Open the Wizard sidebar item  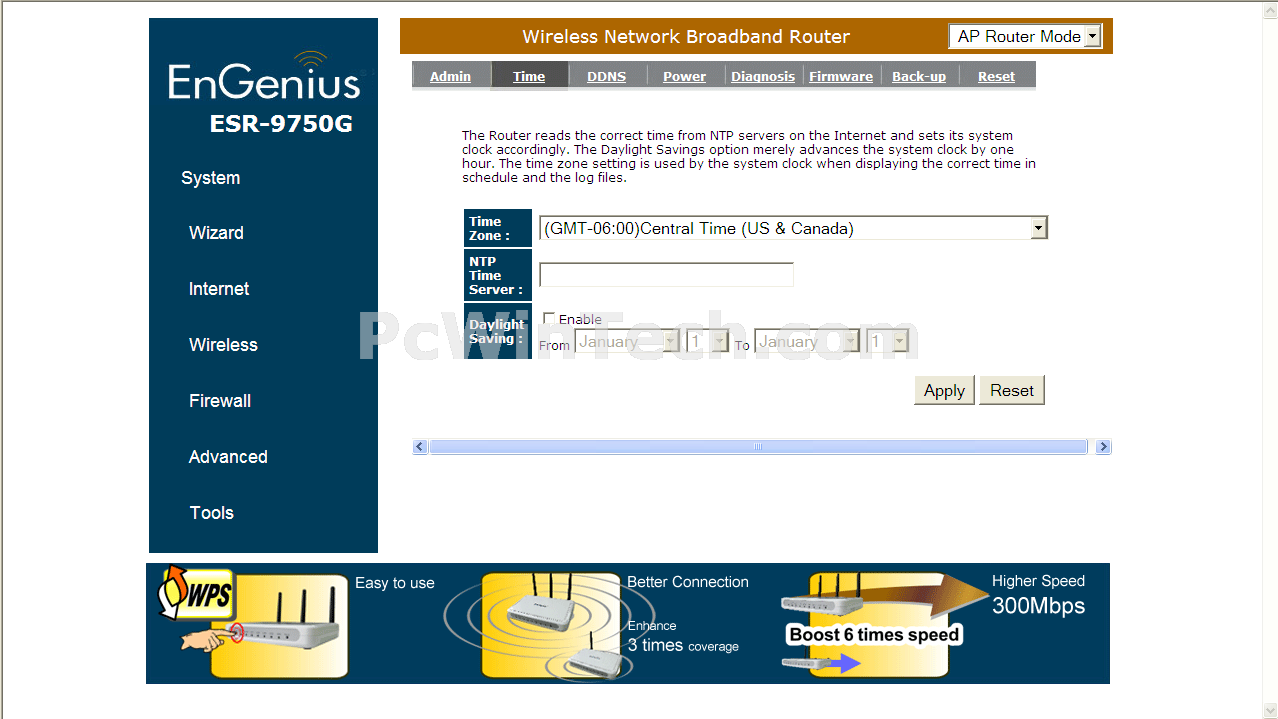coord(216,233)
